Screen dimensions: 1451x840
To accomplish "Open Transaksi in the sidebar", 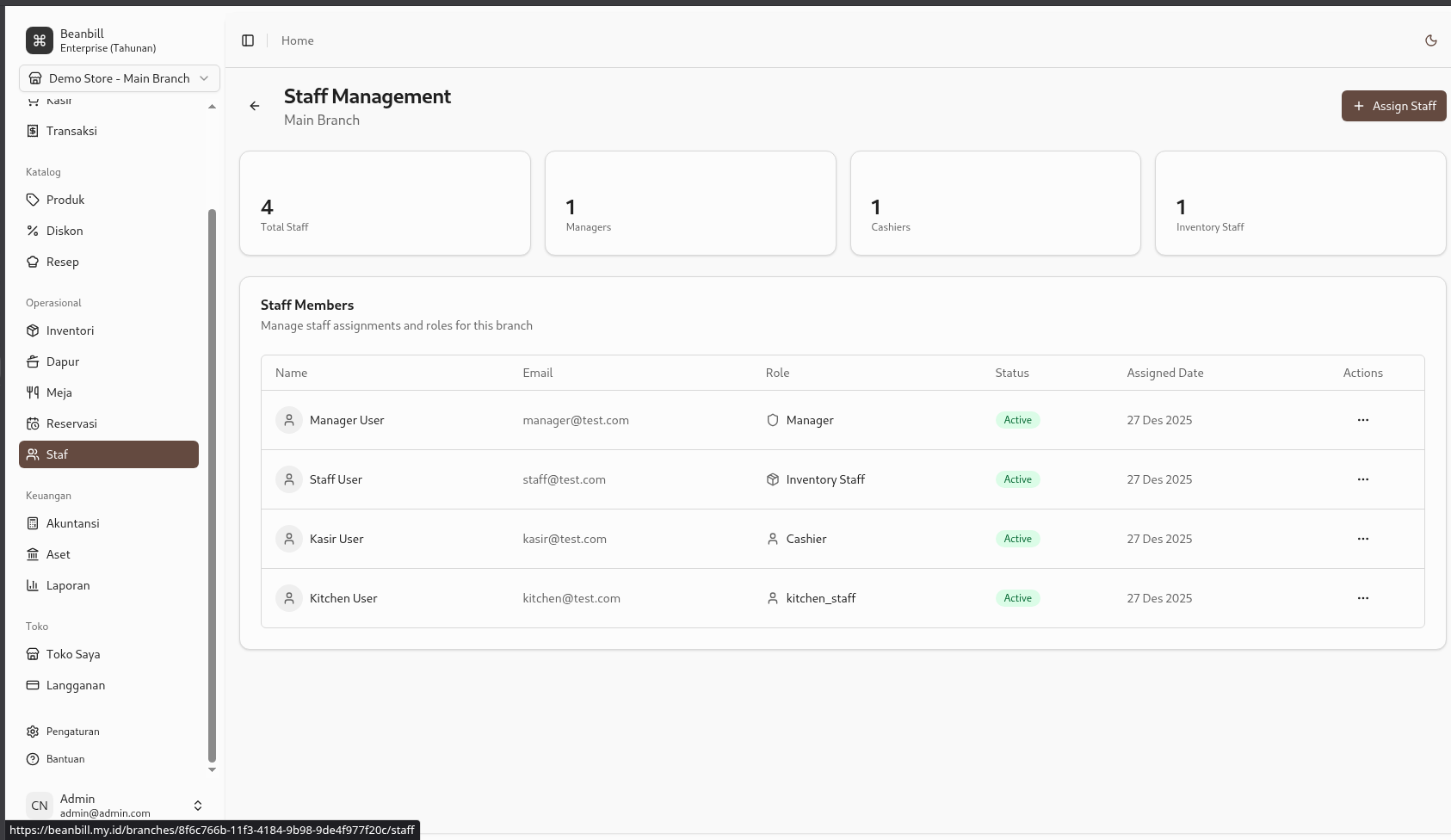I will pos(71,131).
